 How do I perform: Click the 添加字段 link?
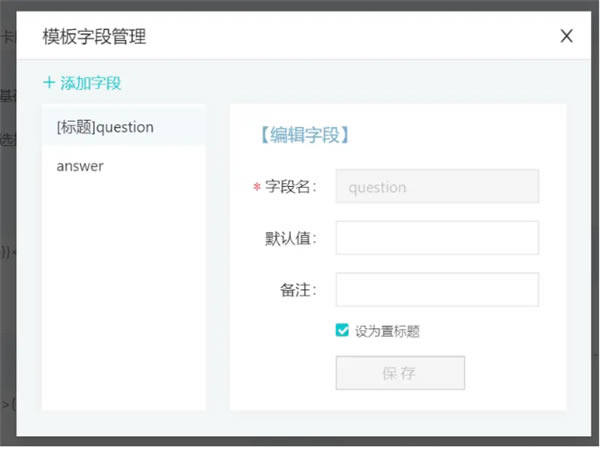(x=82, y=83)
